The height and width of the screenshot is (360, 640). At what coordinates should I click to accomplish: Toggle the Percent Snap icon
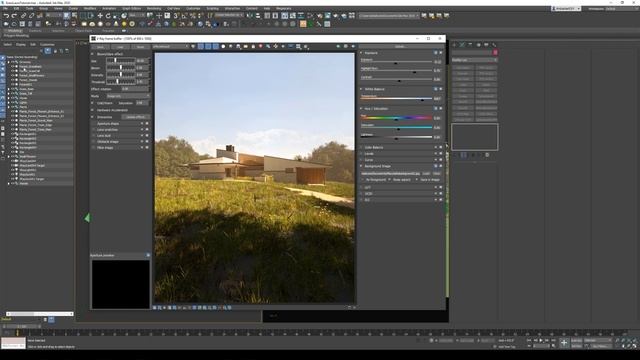[192, 16]
